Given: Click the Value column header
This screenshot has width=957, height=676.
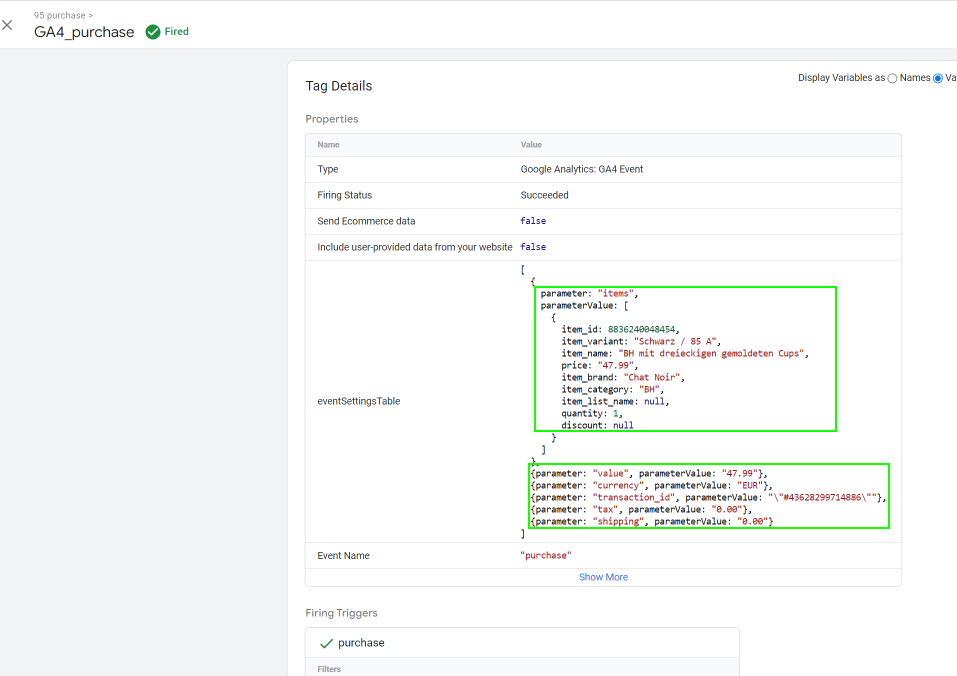Looking at the screenshot, I should coord(531,145).
